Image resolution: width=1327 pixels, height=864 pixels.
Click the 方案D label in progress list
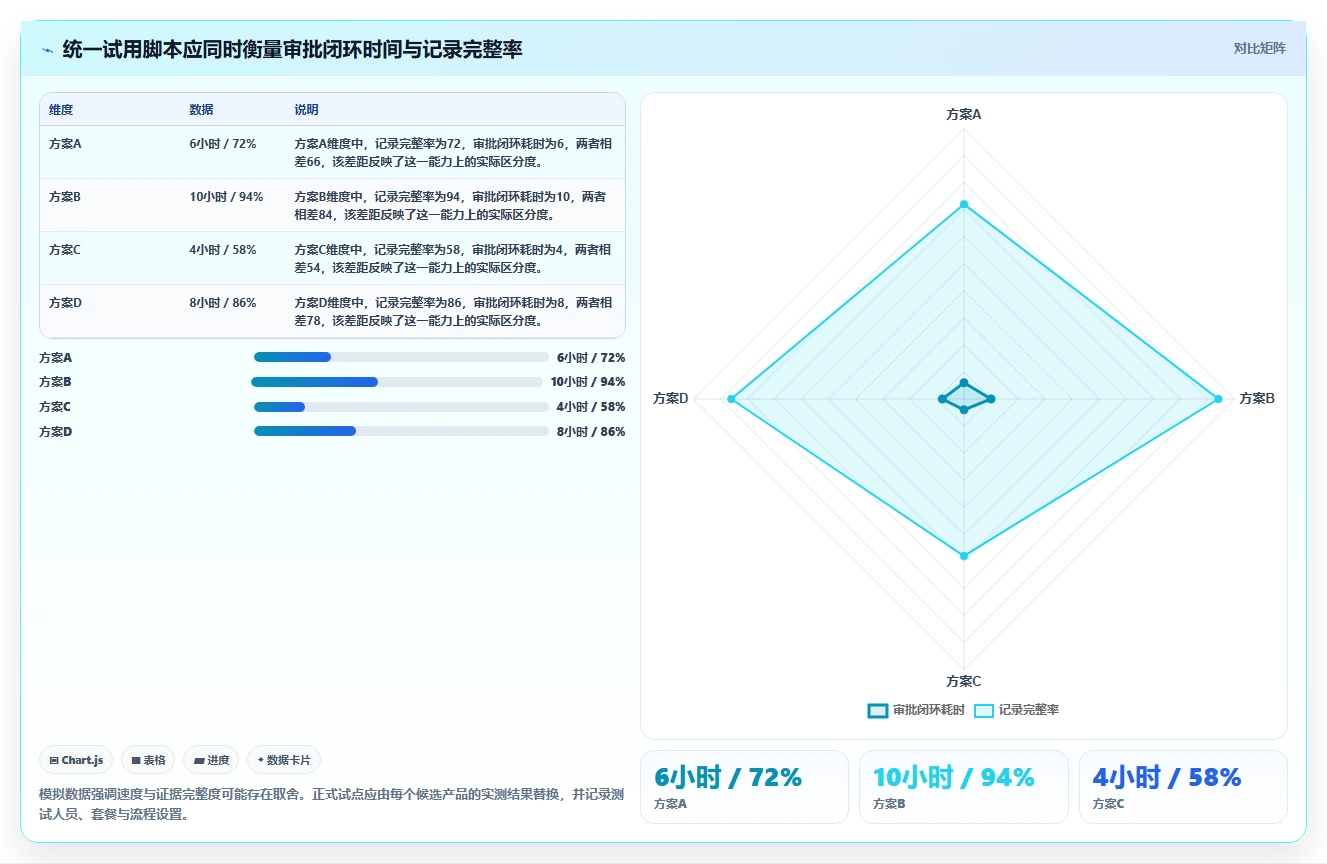(56, 432)
